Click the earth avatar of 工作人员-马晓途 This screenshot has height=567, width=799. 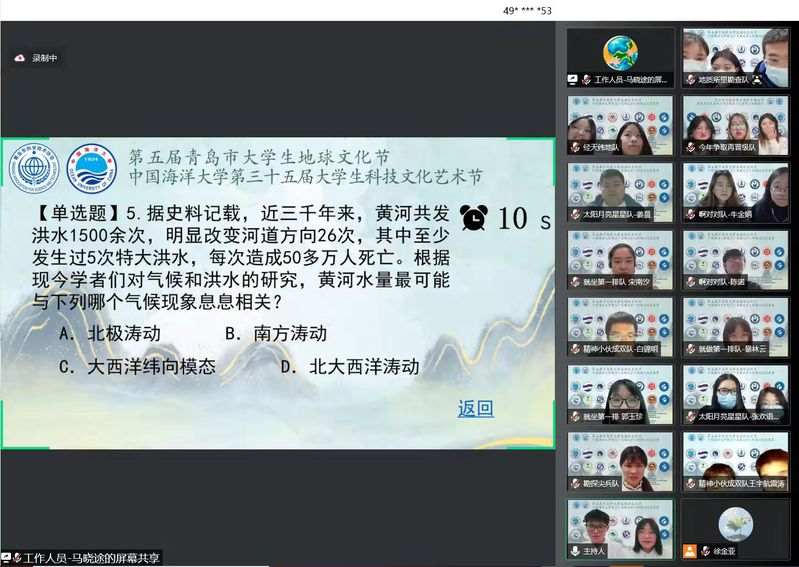click(x=620, y=52)
